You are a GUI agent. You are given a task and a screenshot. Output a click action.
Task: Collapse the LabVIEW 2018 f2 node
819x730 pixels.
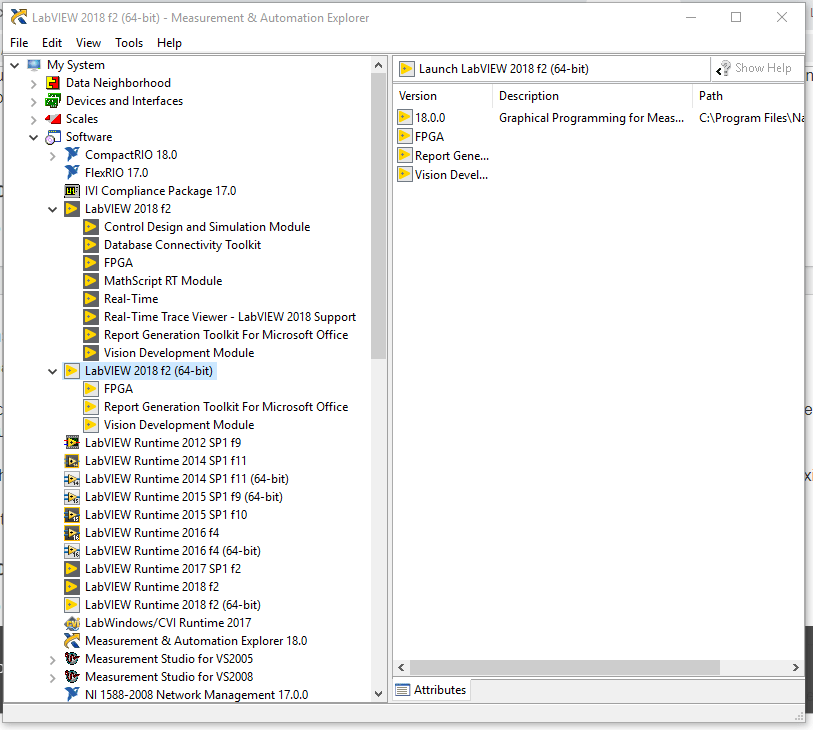click(x=53, y=209)
